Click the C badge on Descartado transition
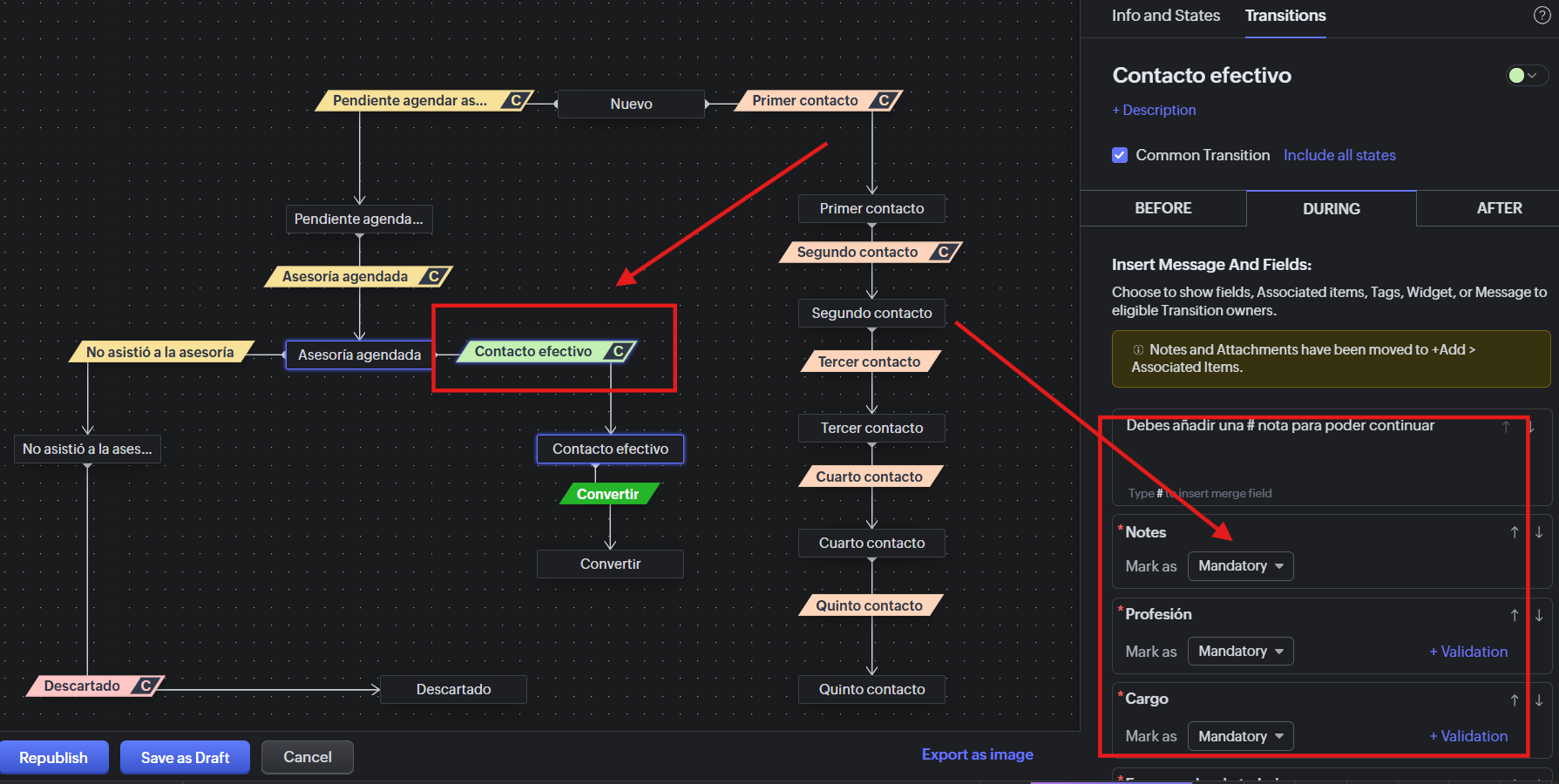Screen dimensions: 1559x784 [146, 686]
